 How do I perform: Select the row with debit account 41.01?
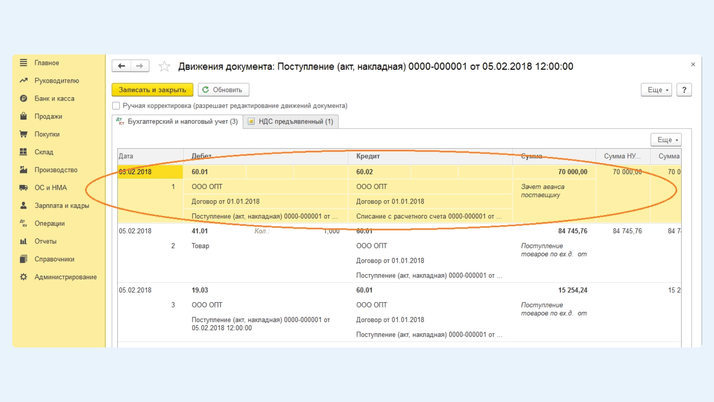(200, 231)
